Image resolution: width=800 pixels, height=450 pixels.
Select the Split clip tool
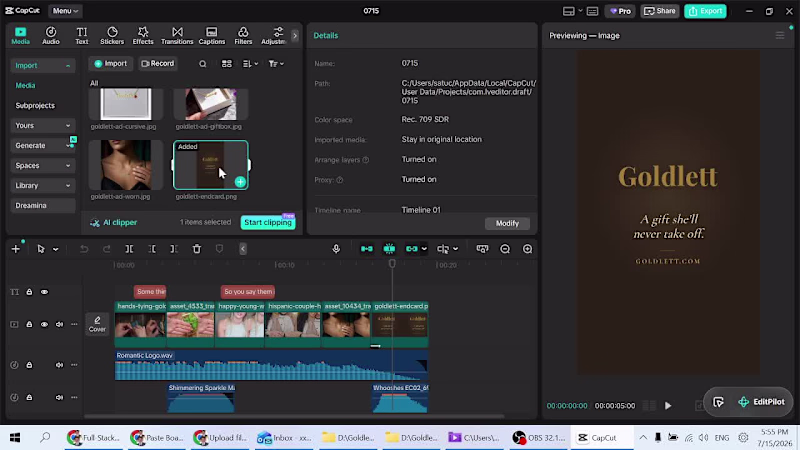[x=129, y=249]
